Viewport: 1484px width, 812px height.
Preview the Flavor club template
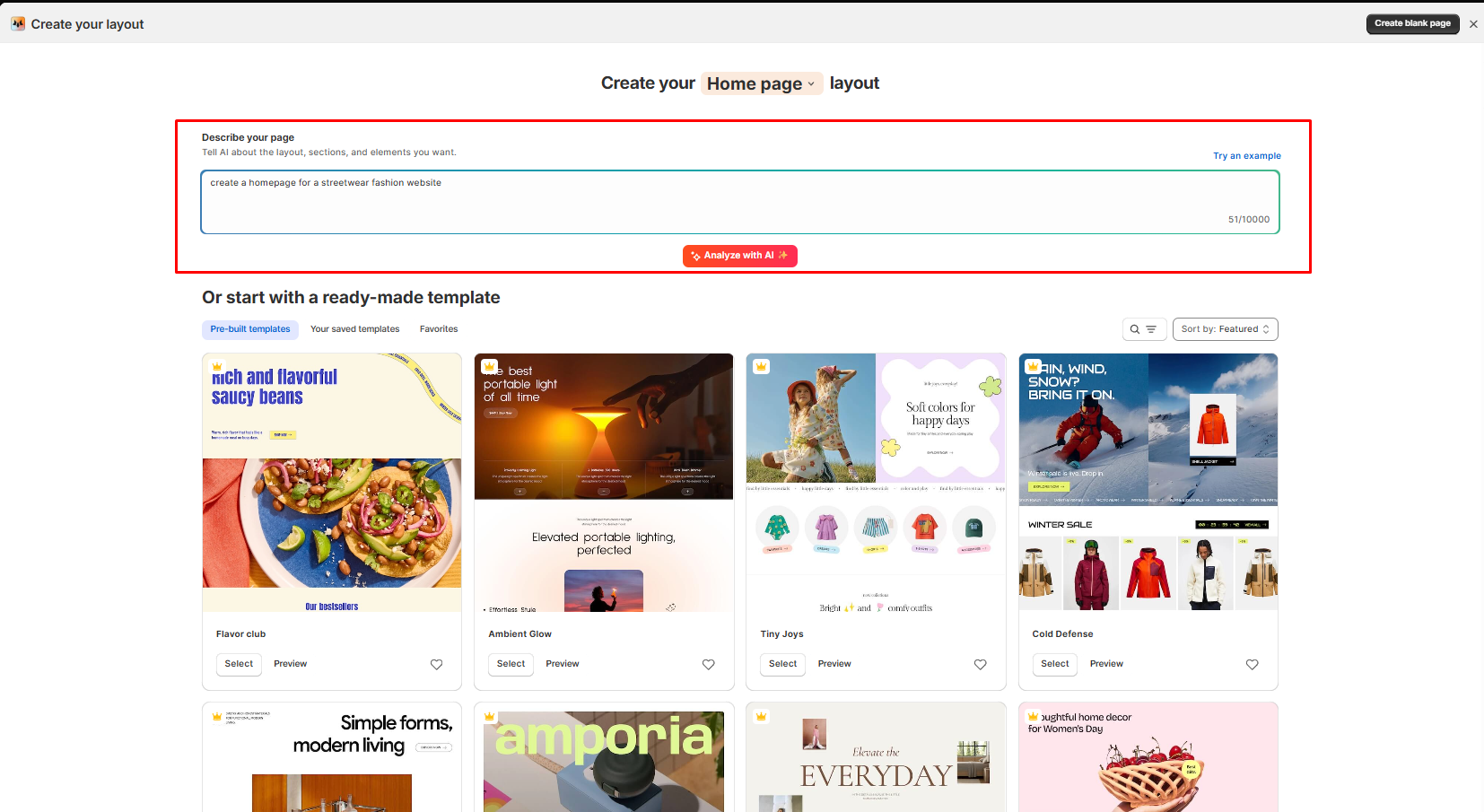tap(290, 664)
